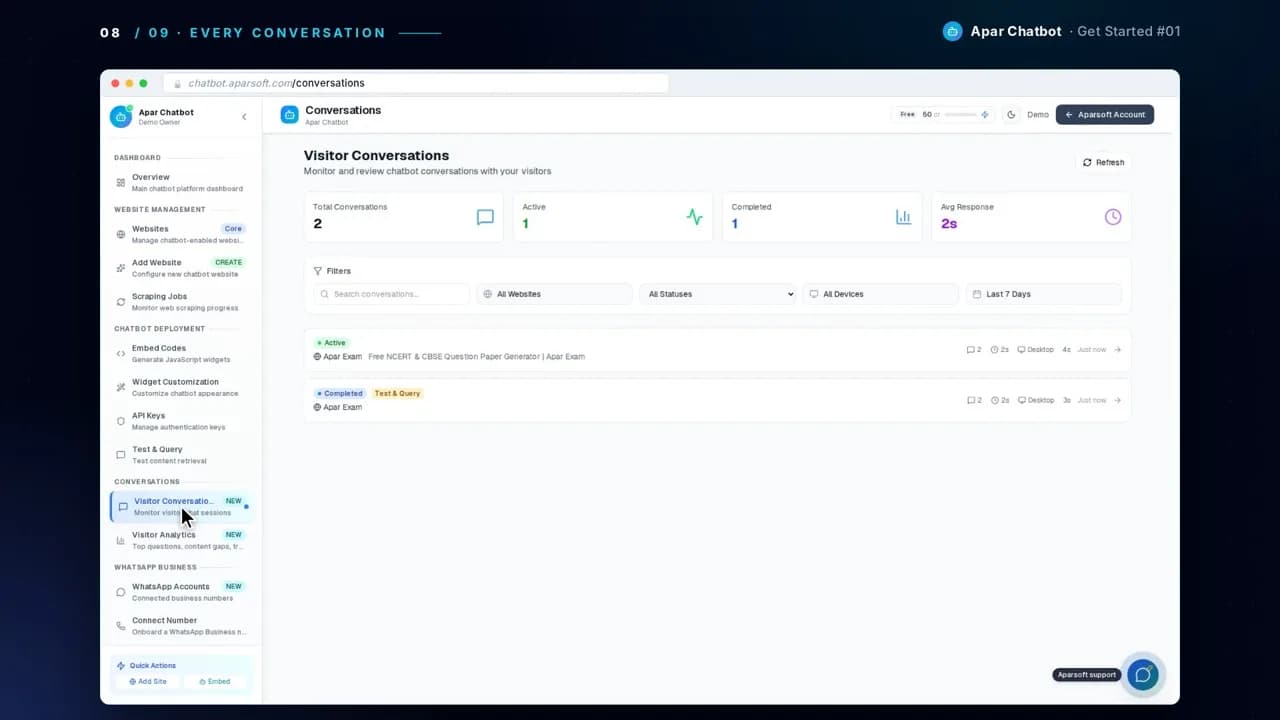The height and width of the screenshot is (720, 1280).
Task: Open Websites in the sidebar
Action: pos(180,234)
